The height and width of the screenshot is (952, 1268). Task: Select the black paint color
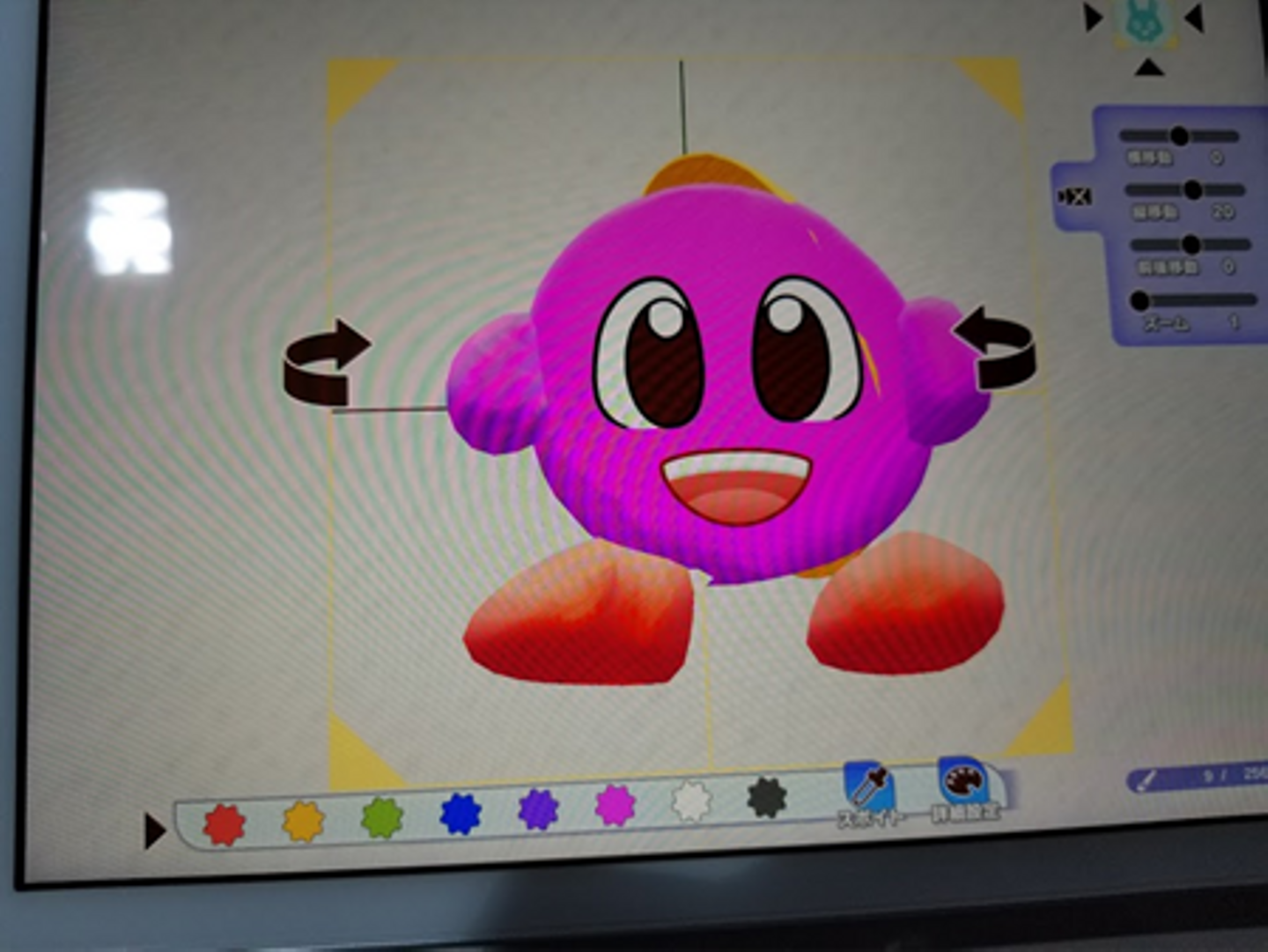click(x=768, y=797)
